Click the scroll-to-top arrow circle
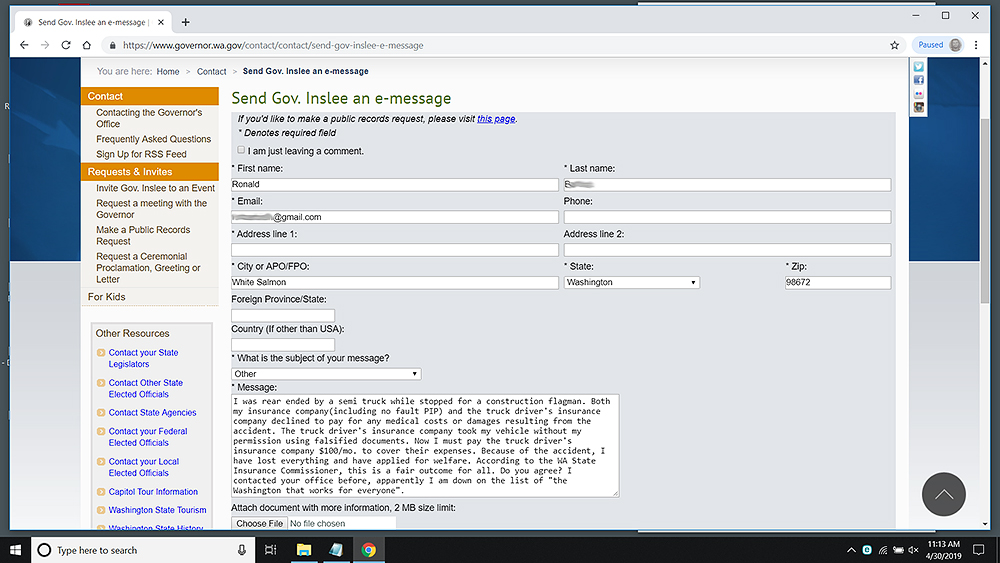Viewport: 1000px width, 563px height. (943, 494)
